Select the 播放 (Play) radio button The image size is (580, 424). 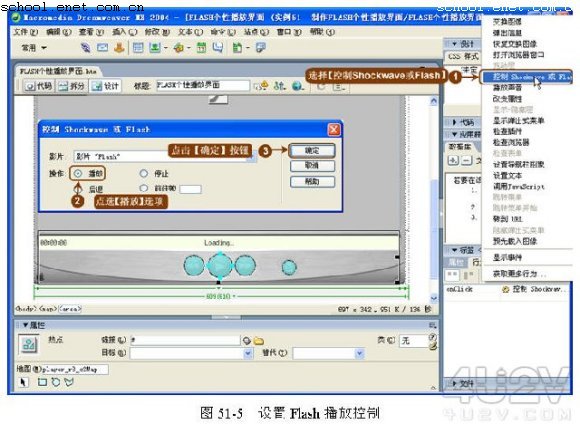point(78,173)
